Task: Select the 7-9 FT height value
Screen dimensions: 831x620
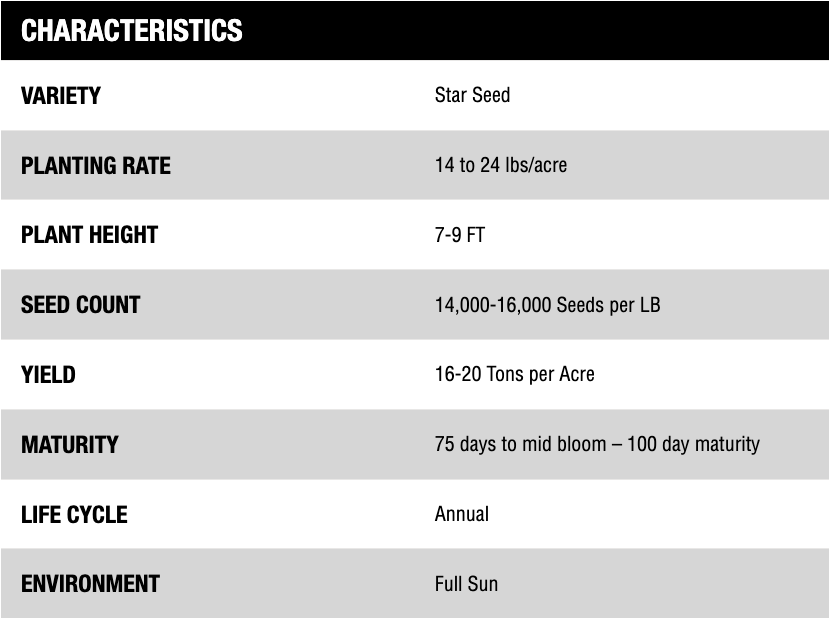Action: tap(460, 235)
